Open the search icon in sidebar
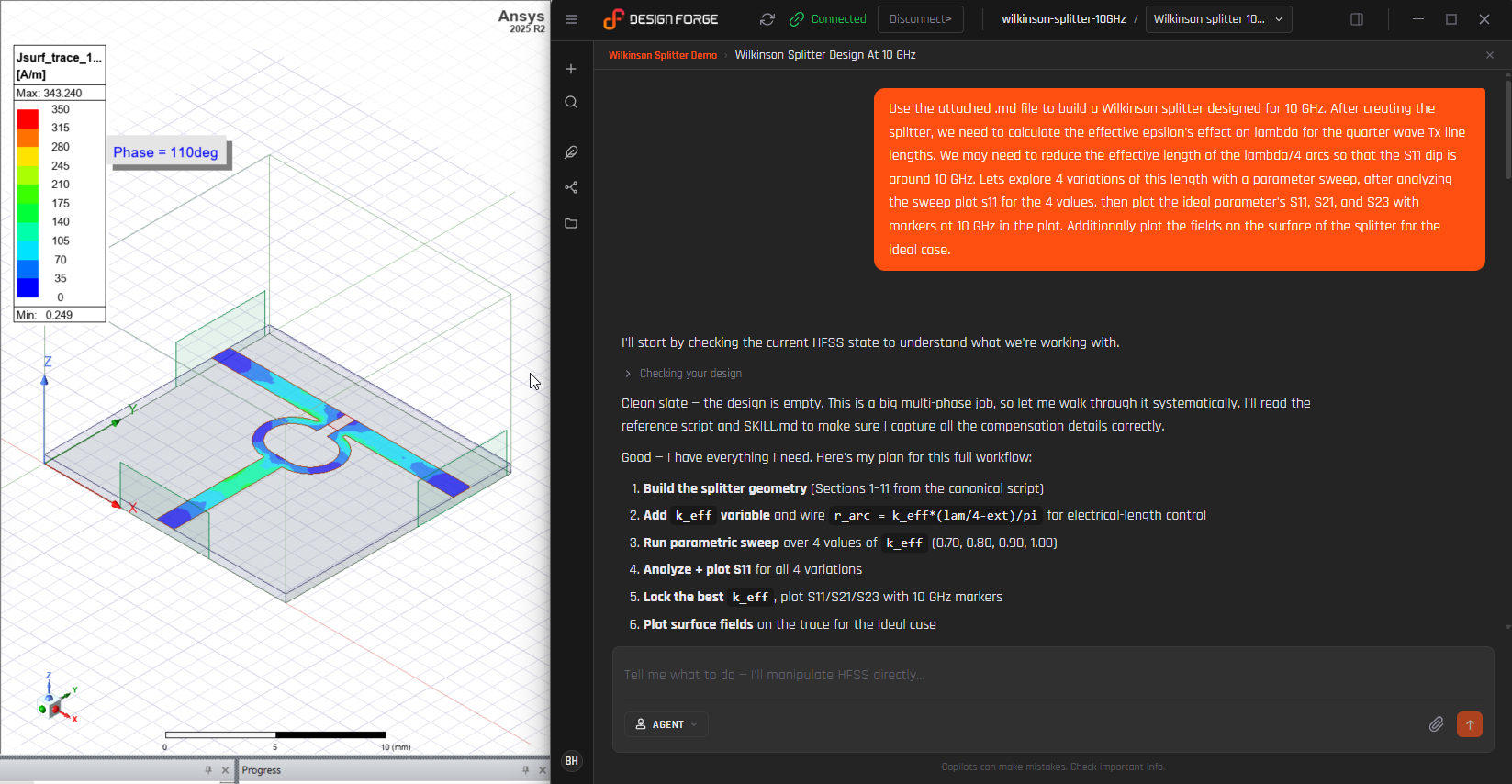The width and height of the screenshot is (1512, 784). pyautogui.click(x=571, y=102)
